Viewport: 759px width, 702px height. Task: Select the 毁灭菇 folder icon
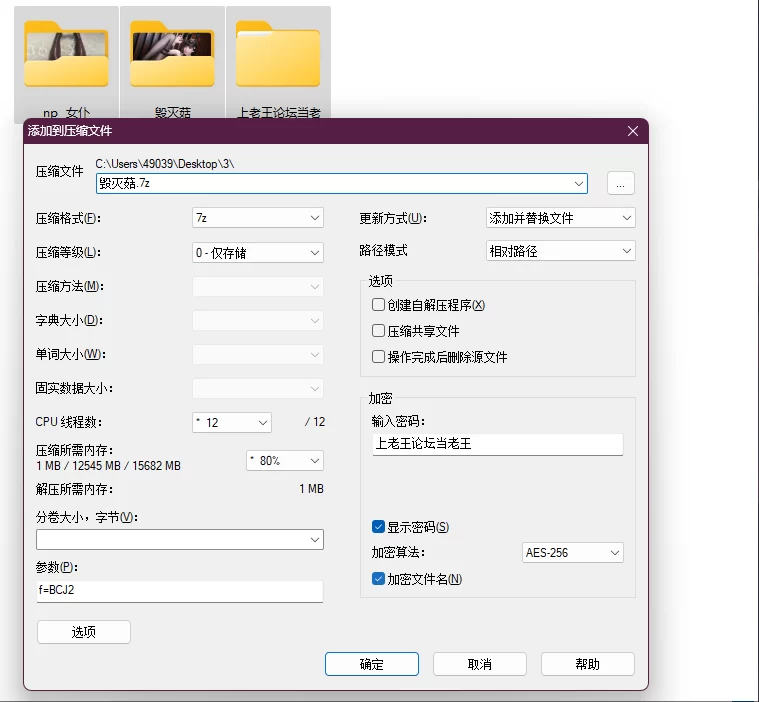[x=172, y=55]
